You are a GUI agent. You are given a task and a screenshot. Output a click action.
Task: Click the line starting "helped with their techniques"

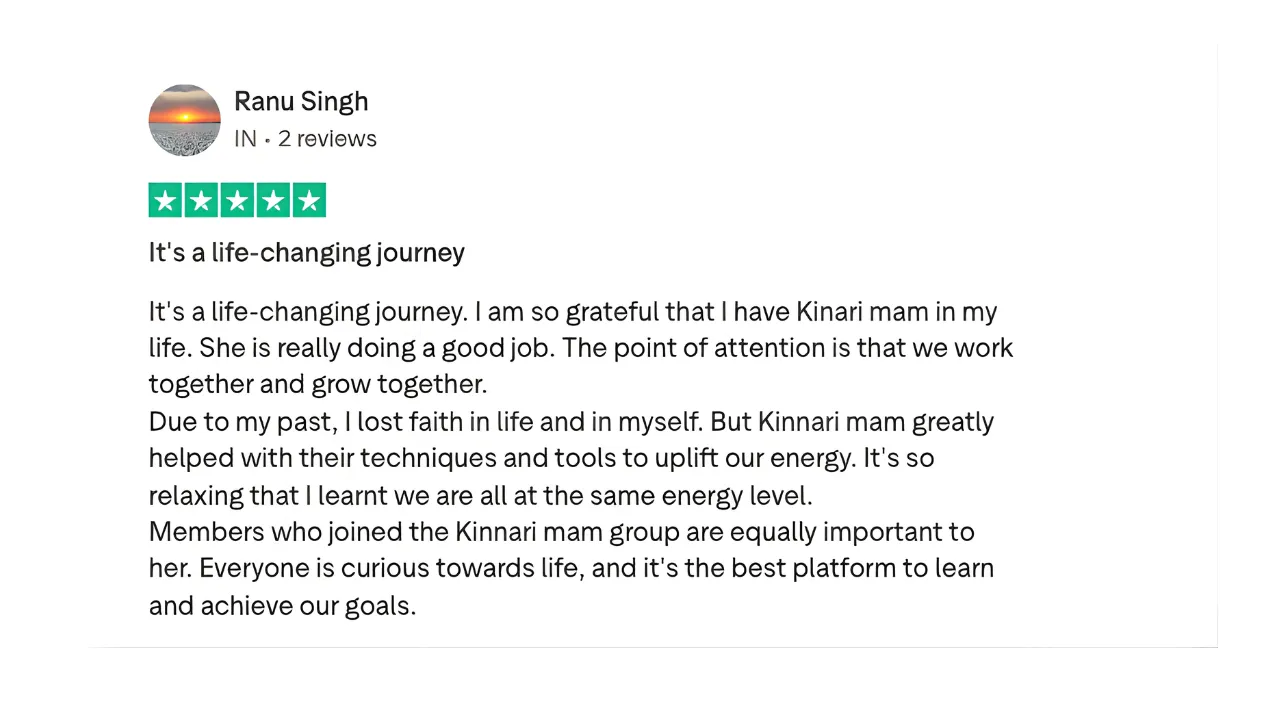coord(541,458)
